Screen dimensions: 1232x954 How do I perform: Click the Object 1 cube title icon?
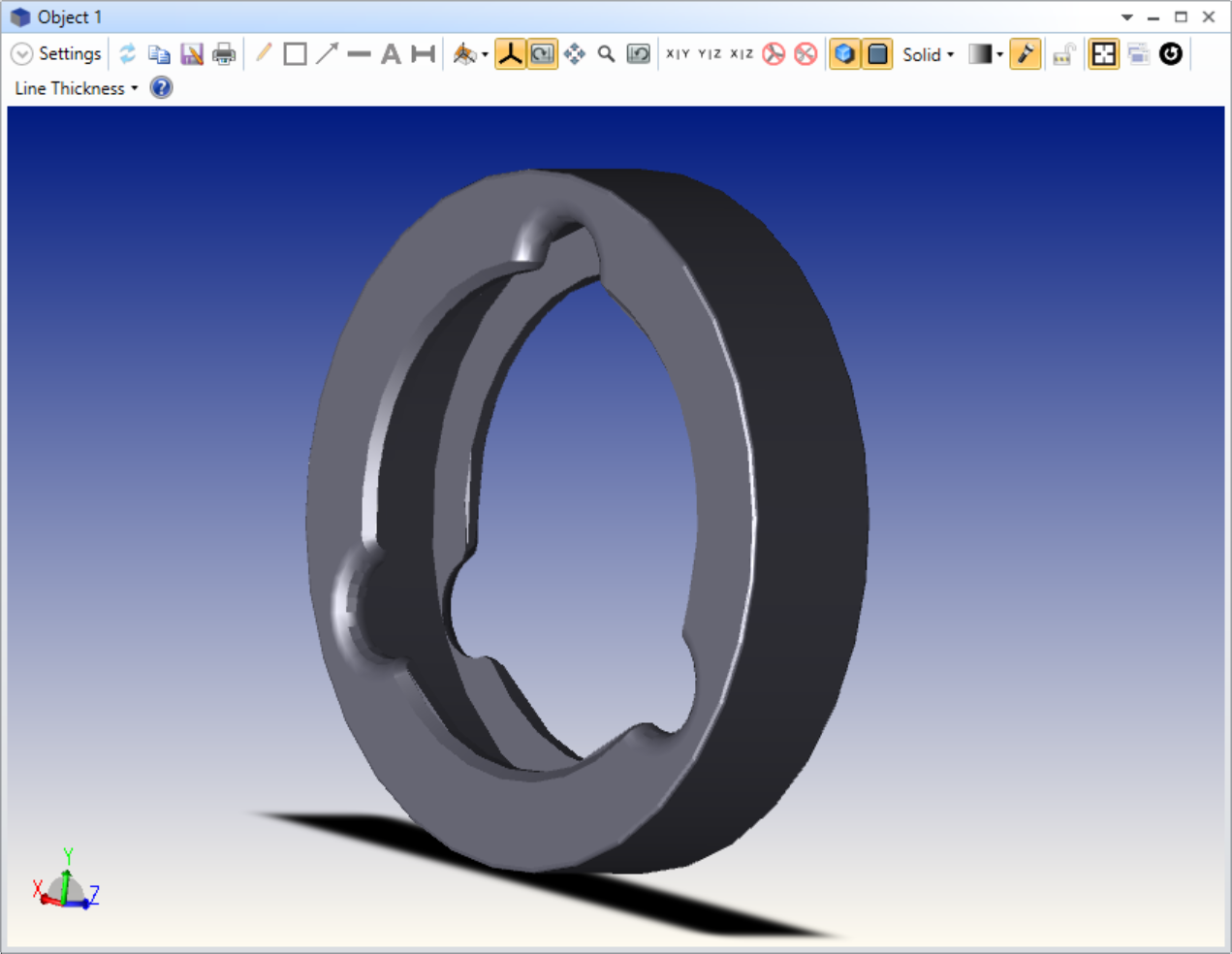tap(20, 17)
